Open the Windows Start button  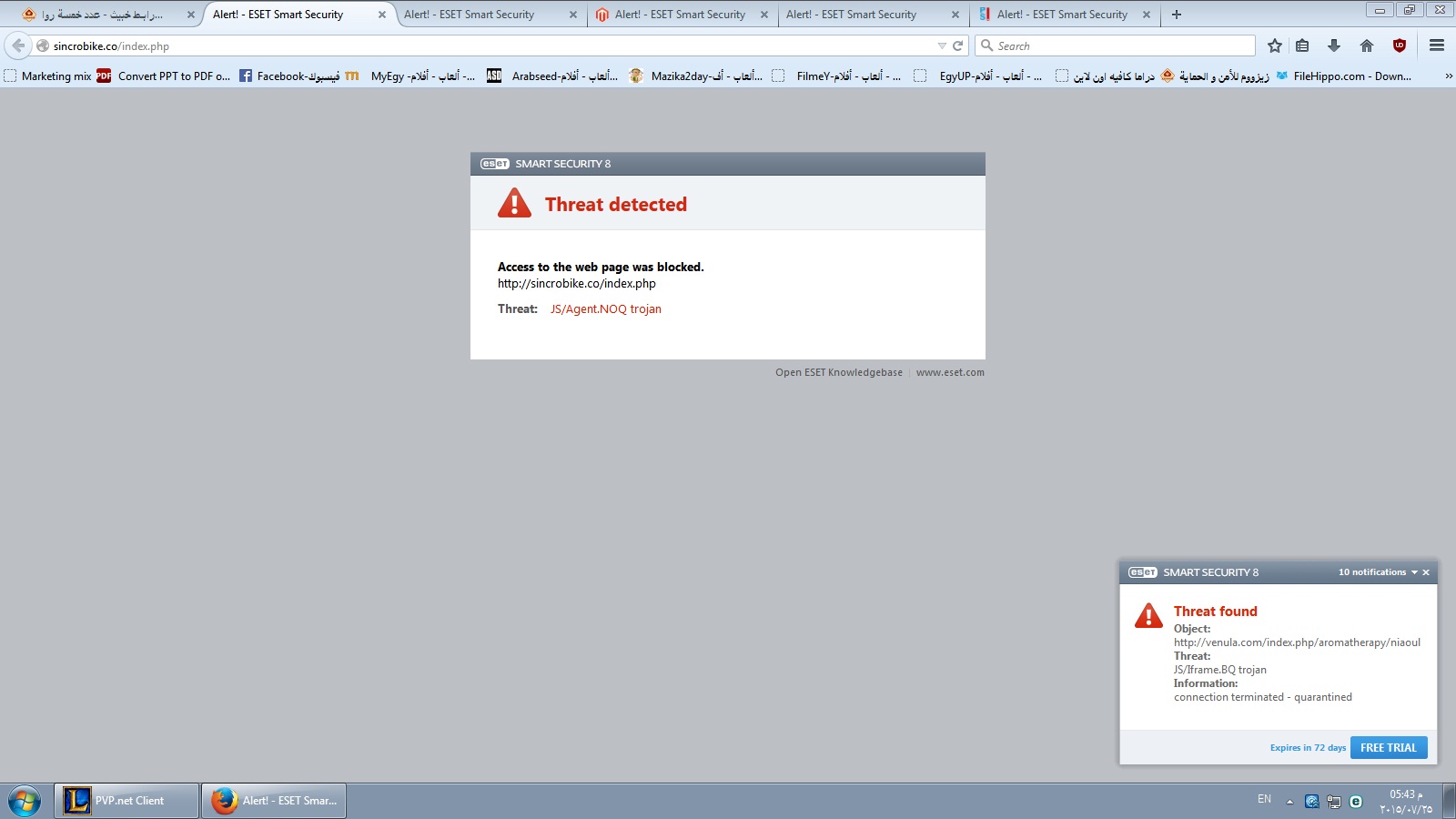coord(25,802)
